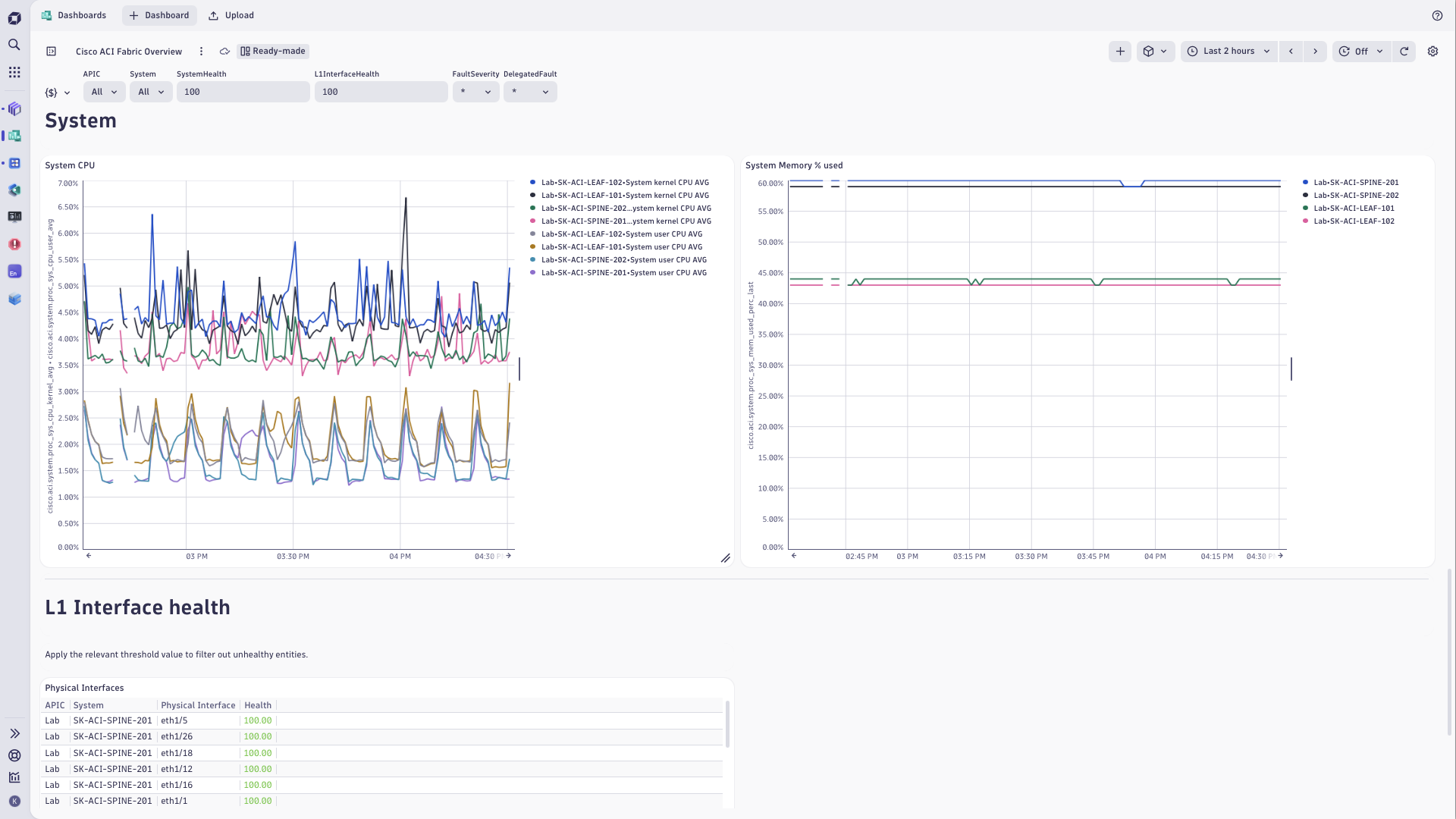Toggle the Lab•SK-ACI-LEAF-102 CPU series
The image size is (1456, 819).
[625, 182]
